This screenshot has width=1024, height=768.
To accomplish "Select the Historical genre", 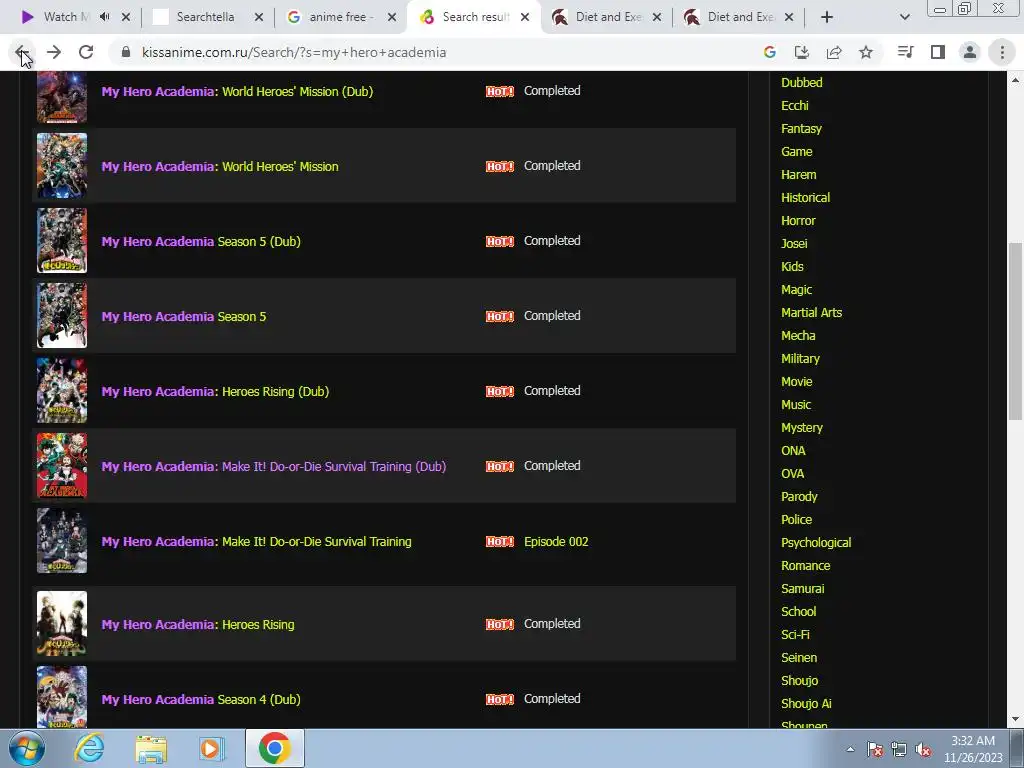I will 805,198.
